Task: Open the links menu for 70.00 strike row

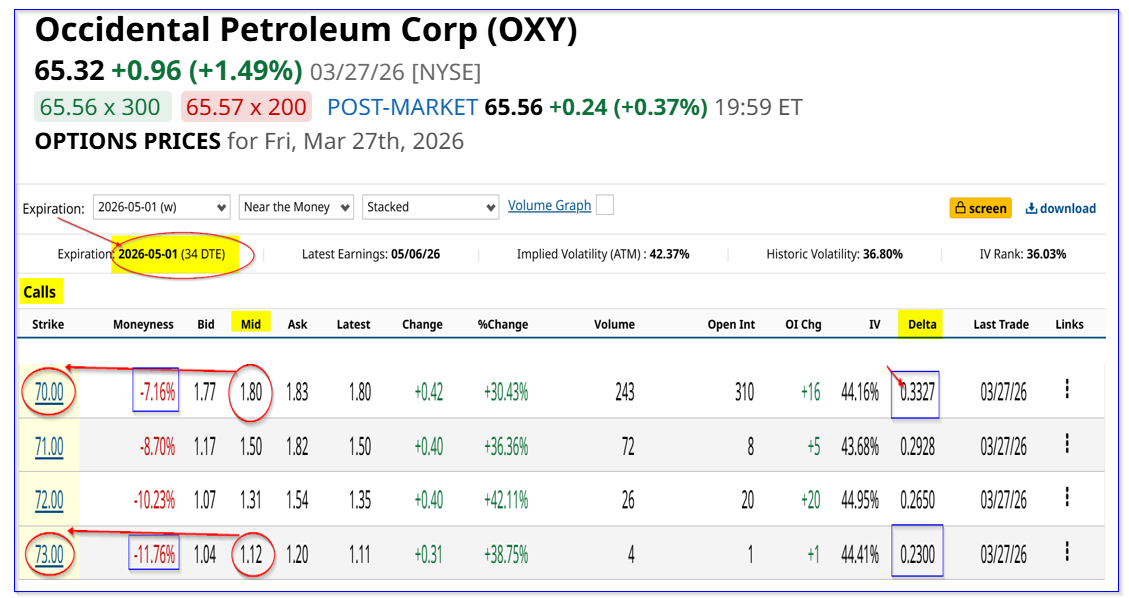Action: [x=1067, y=390]
